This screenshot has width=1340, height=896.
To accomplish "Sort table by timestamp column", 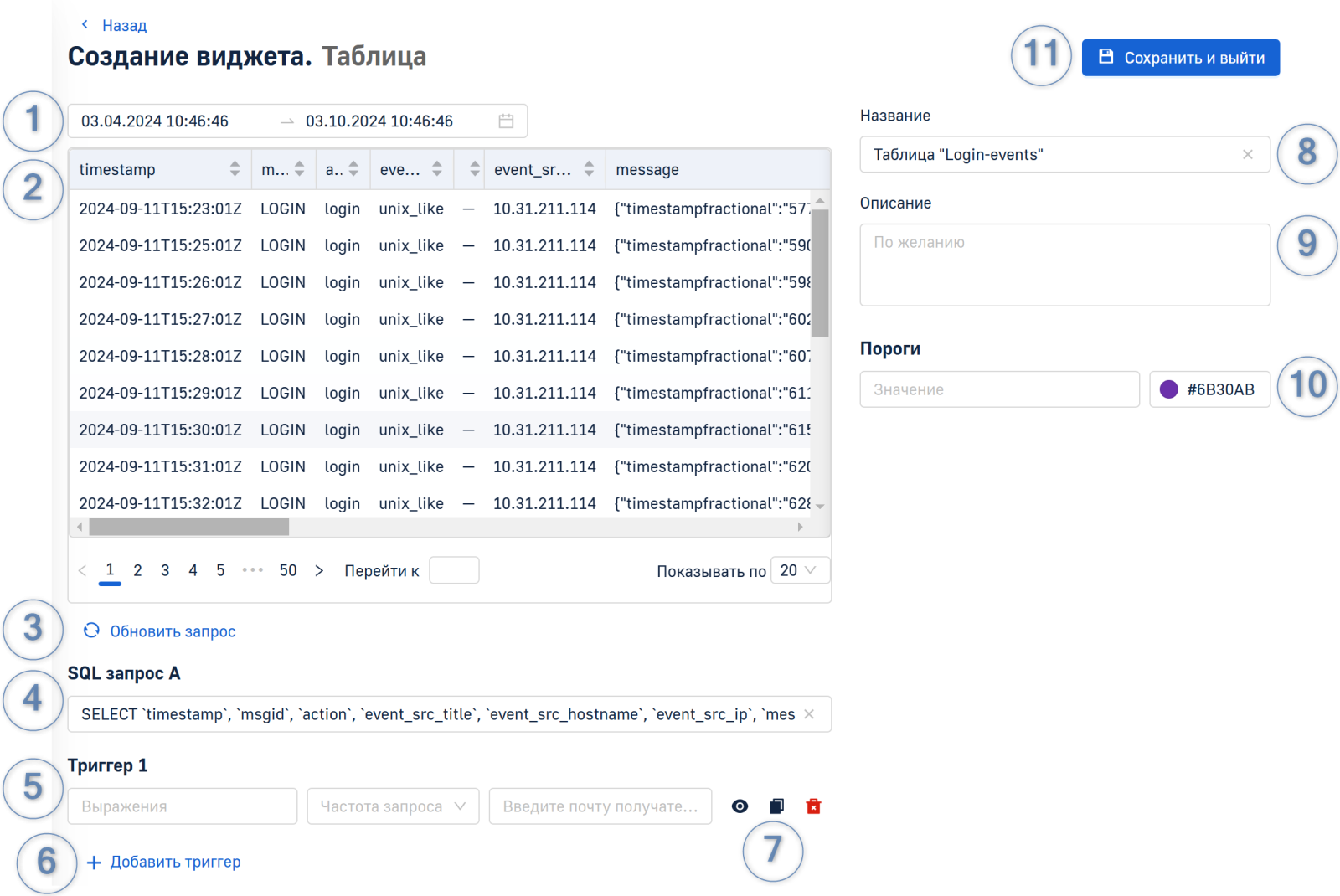I will pyautogui.click(x=234, y=169).
